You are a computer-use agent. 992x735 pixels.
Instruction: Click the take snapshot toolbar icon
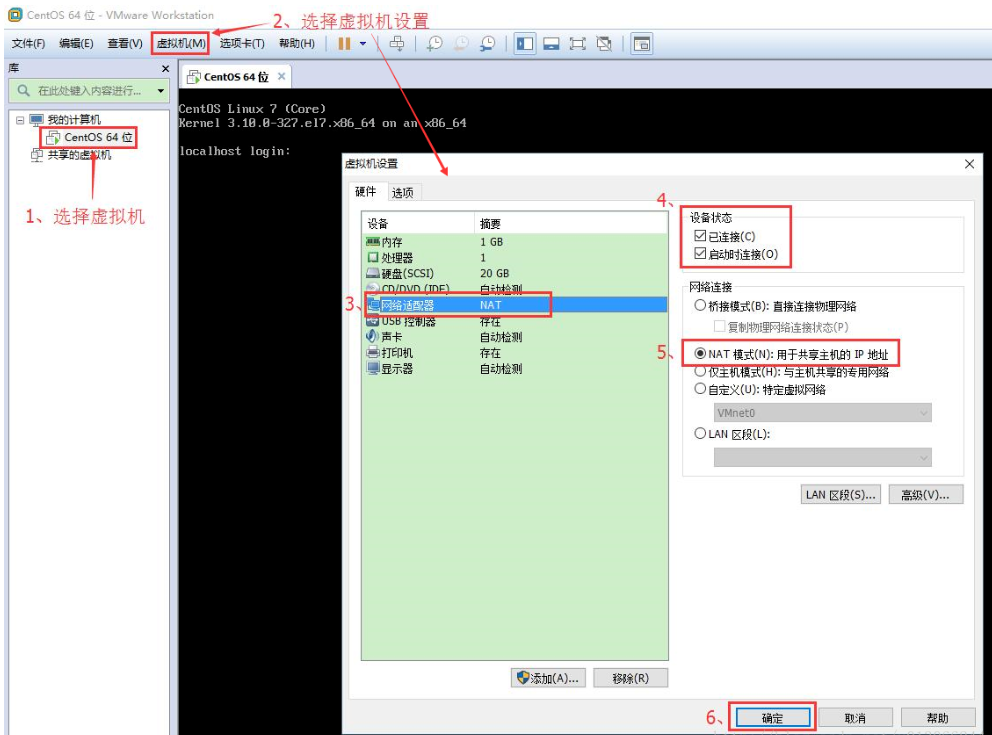pos(435,43)
